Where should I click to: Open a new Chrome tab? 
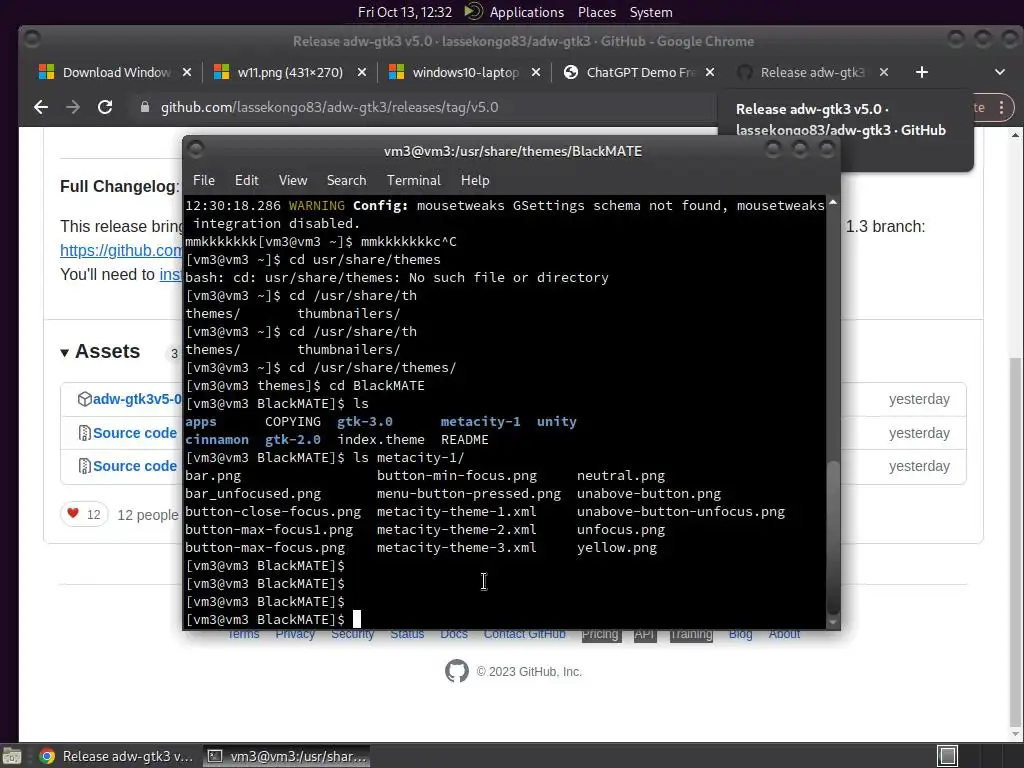(921, 72)
